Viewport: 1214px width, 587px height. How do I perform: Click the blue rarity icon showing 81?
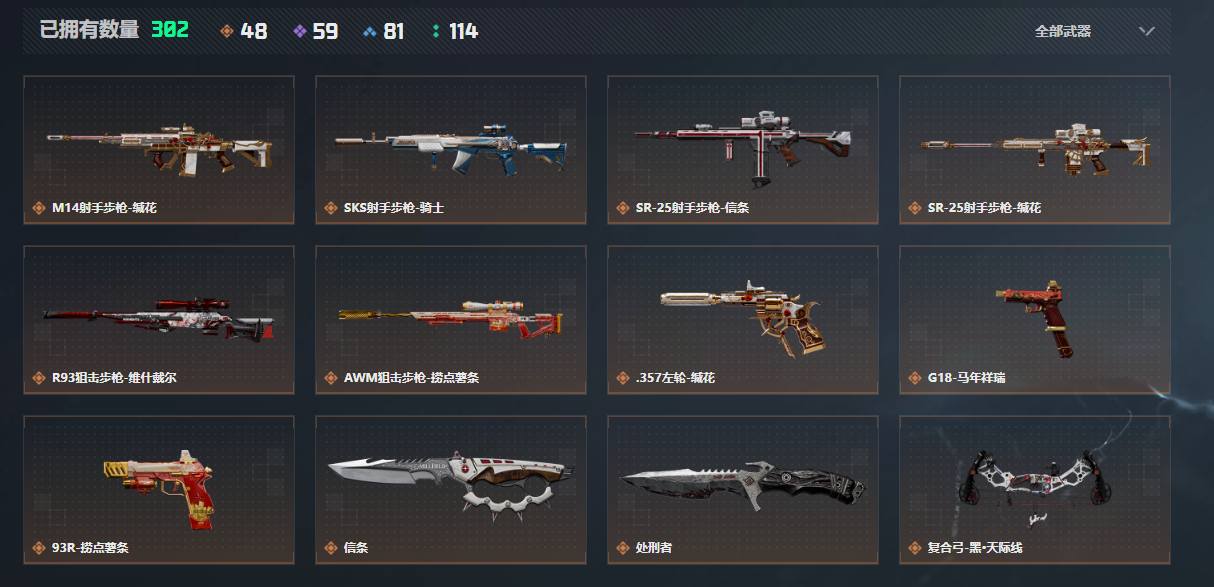pyautogui.click(x=370, y=31)
